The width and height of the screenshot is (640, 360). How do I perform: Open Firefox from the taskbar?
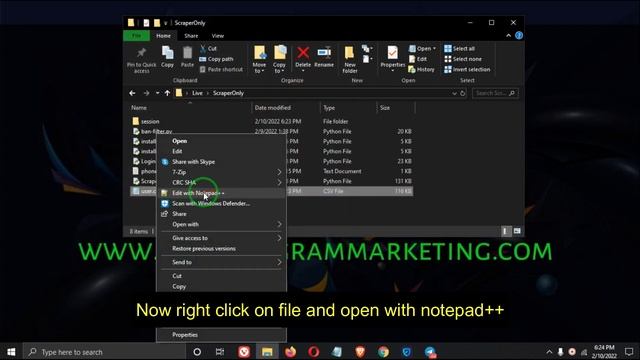(x=290, y=352)
